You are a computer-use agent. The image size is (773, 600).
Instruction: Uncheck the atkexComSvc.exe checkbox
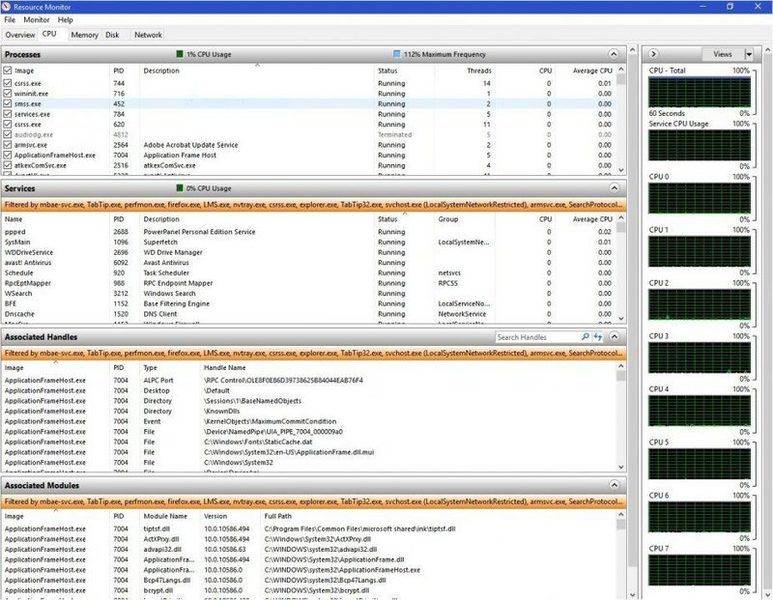(7, 165)
